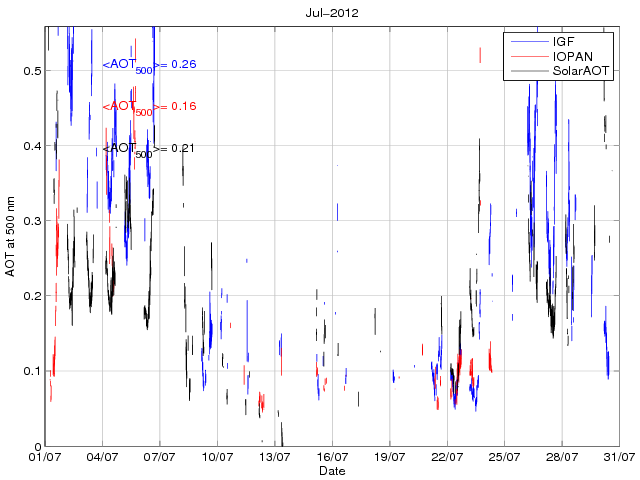Screen dimensions: 640x480
Task: Click the x-axis tick 16/07
Action: click(332, 457)
